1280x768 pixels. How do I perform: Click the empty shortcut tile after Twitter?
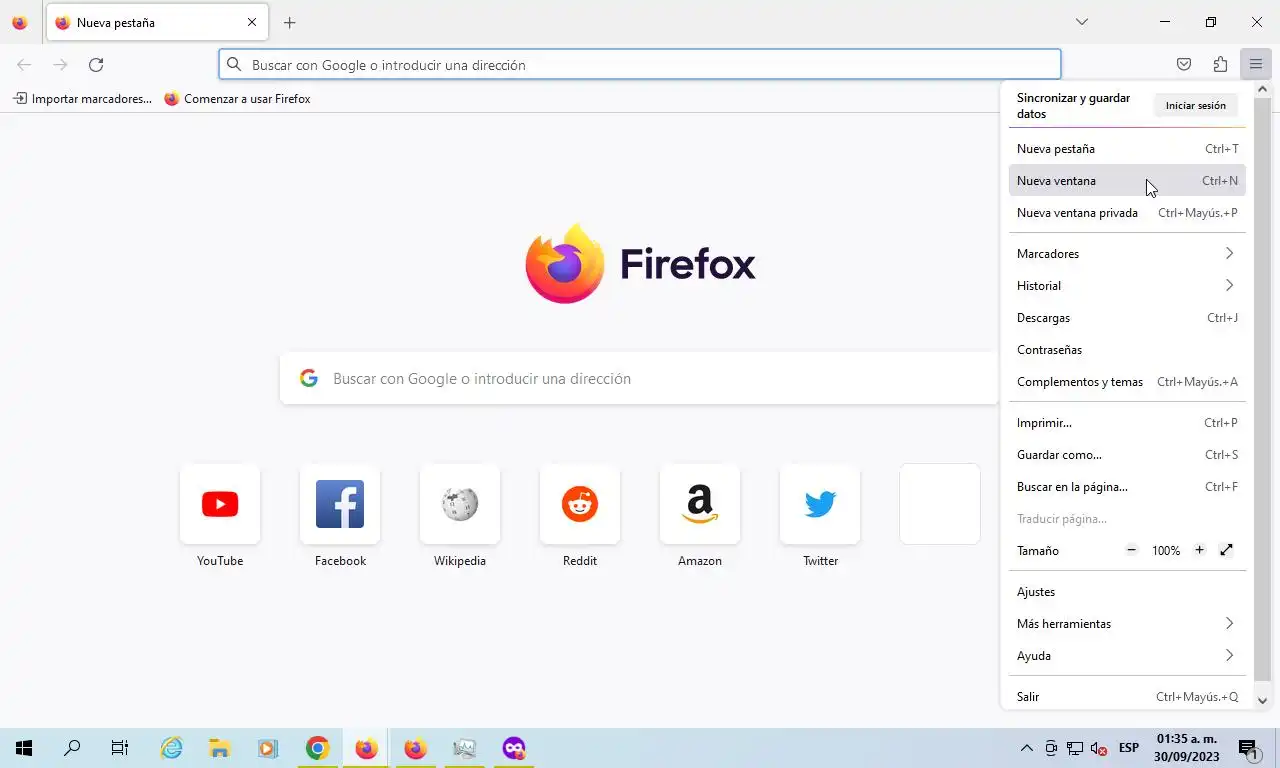point(940,504)
